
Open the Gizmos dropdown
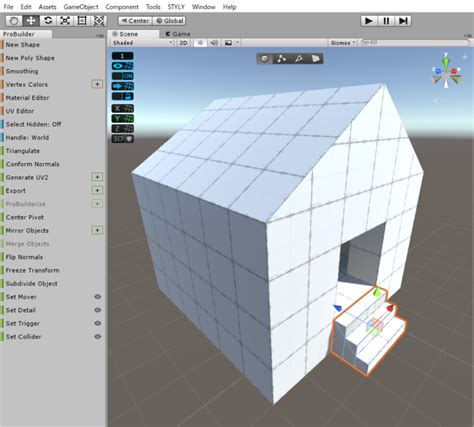click(343, 43)
